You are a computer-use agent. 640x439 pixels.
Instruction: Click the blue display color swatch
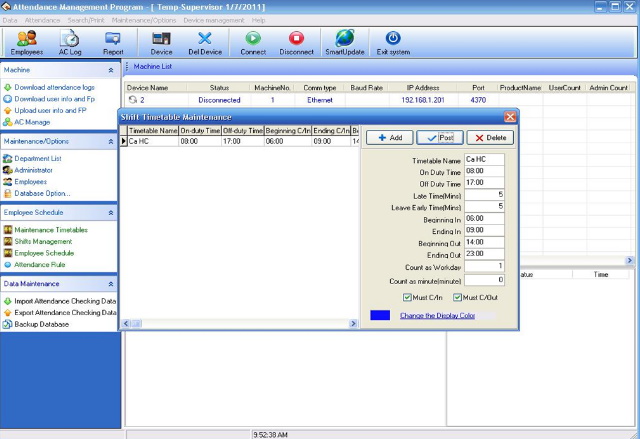click(x=380, y=315)
